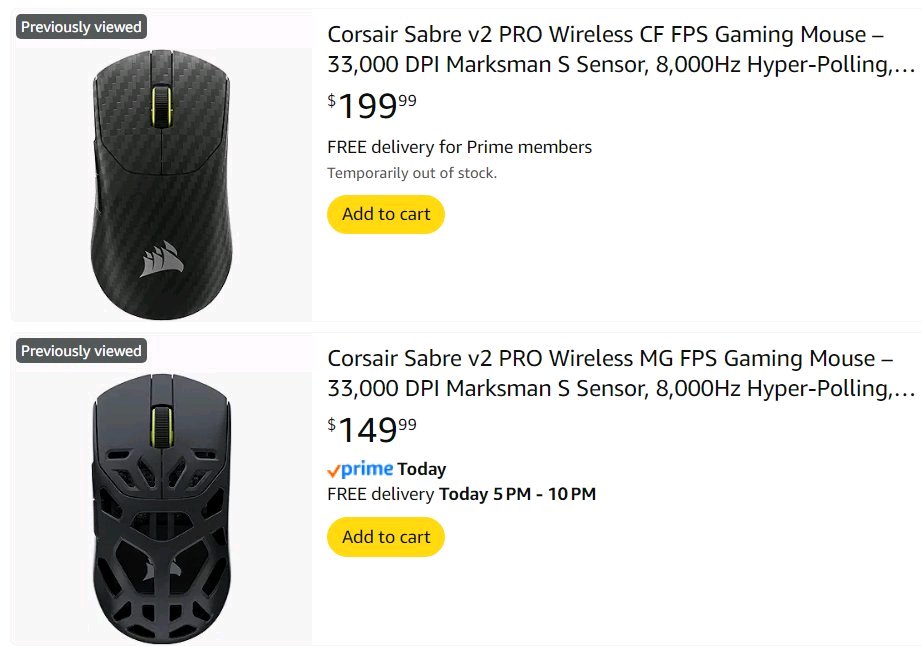Click the bold Today label next to prime
The height and width of the screenshot is (654, 922).
click(422, 469)
